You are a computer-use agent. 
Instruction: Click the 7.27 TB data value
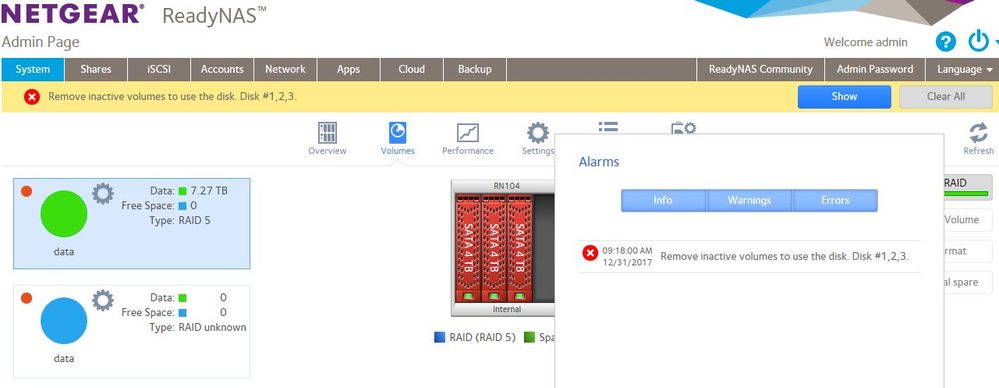209,190
